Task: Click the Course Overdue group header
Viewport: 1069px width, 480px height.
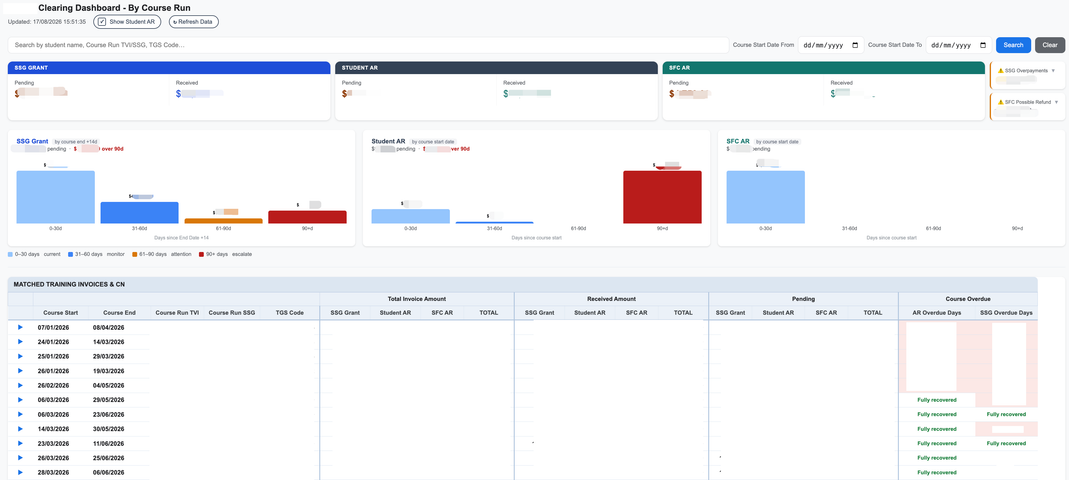Action: (x=968, y=299)
